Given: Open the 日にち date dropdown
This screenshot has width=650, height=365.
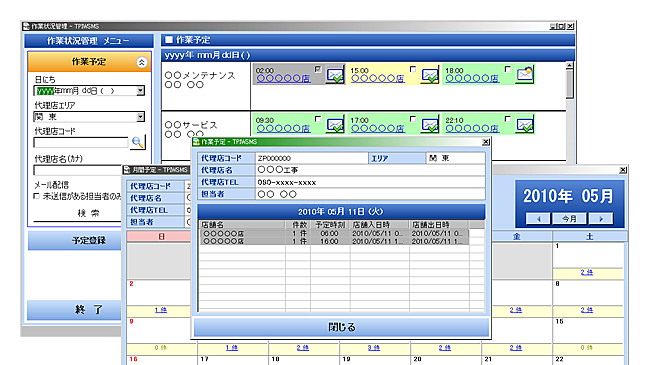Looking at the screenshot, I should click(141, 90).
